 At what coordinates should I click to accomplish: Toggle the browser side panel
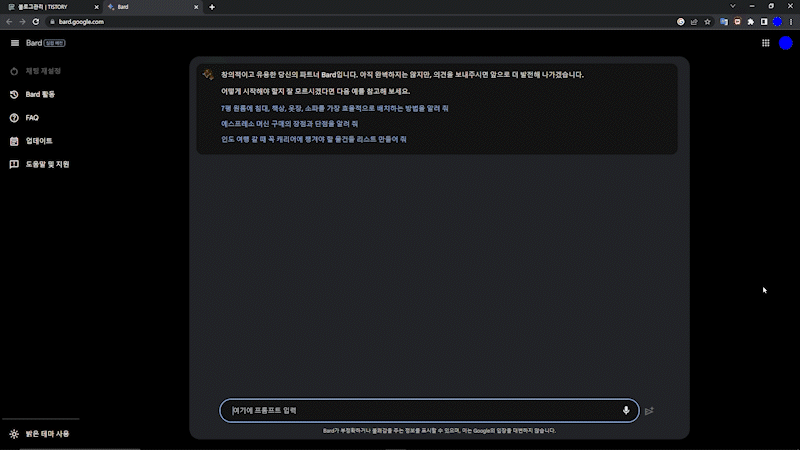764,22
